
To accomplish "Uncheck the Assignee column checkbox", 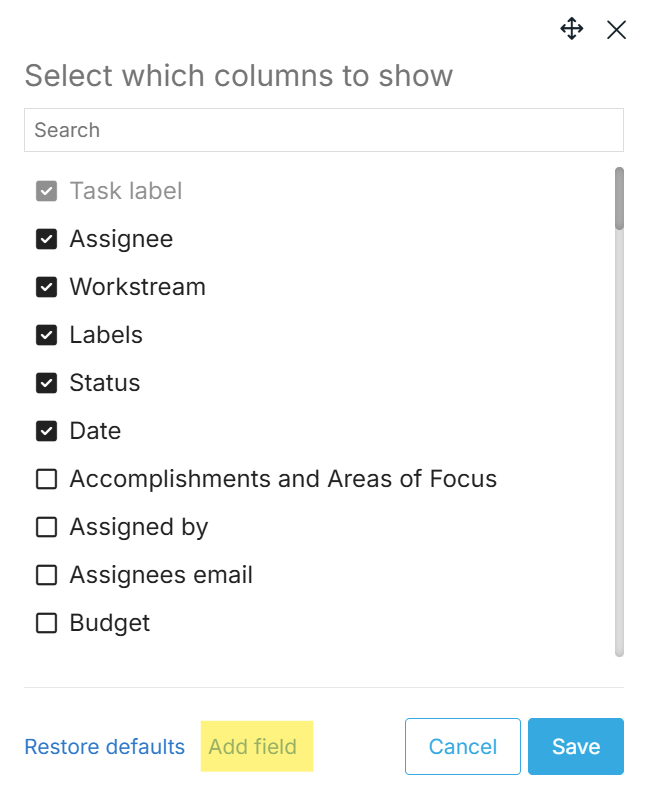I will [x=46, y=239].
